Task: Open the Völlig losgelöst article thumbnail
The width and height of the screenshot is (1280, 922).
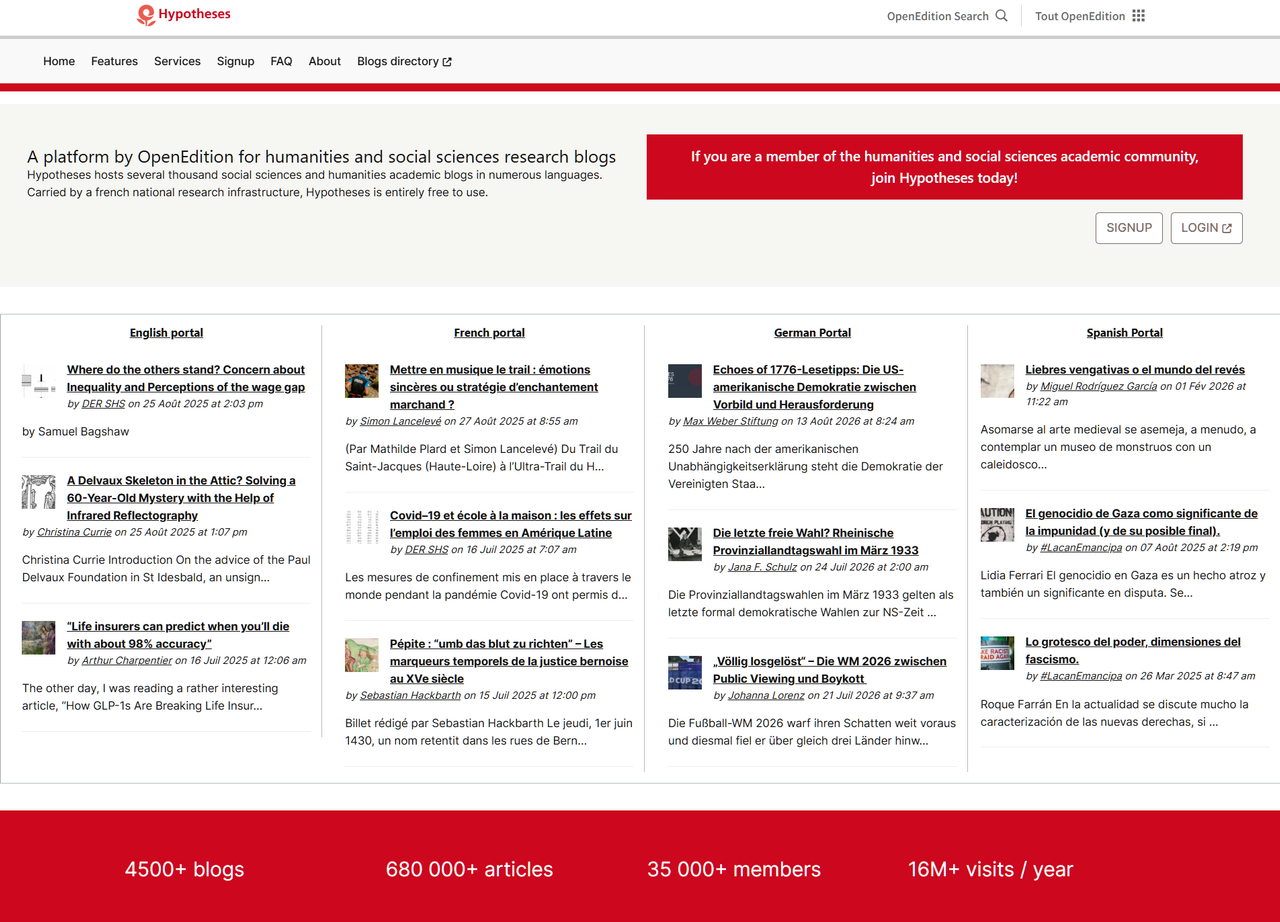Action: (x=685, y=672)
